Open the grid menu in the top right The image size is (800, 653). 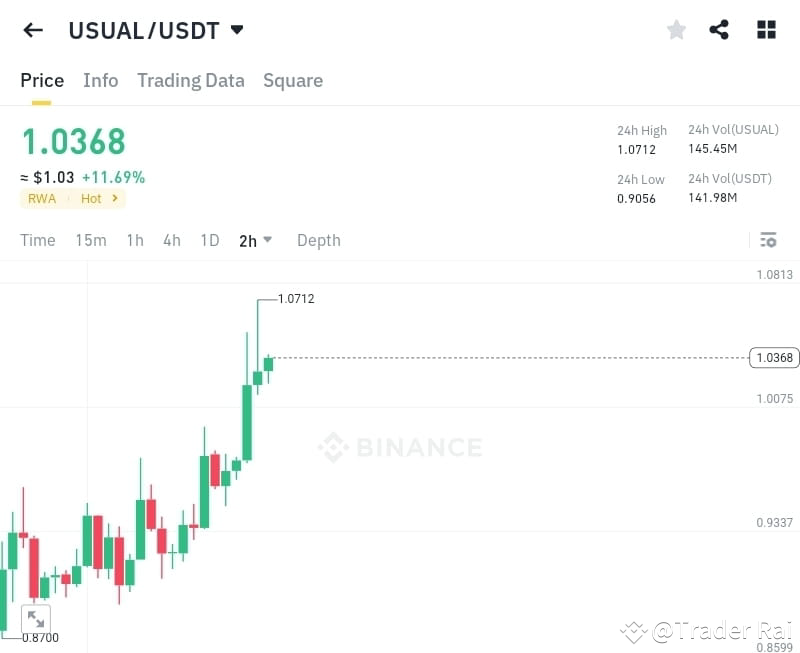pos(766,30)
